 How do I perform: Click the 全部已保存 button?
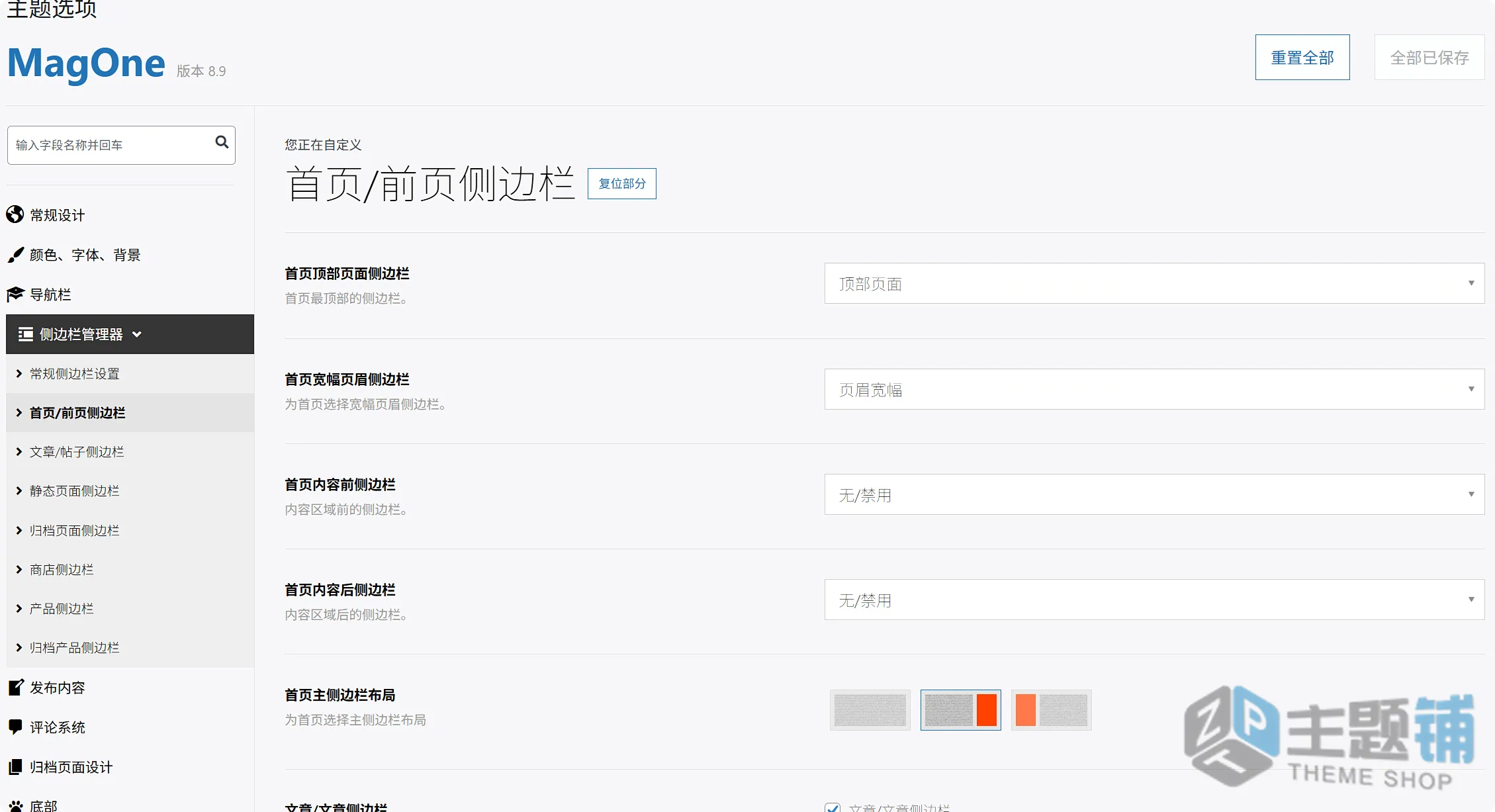(1429, 58)
